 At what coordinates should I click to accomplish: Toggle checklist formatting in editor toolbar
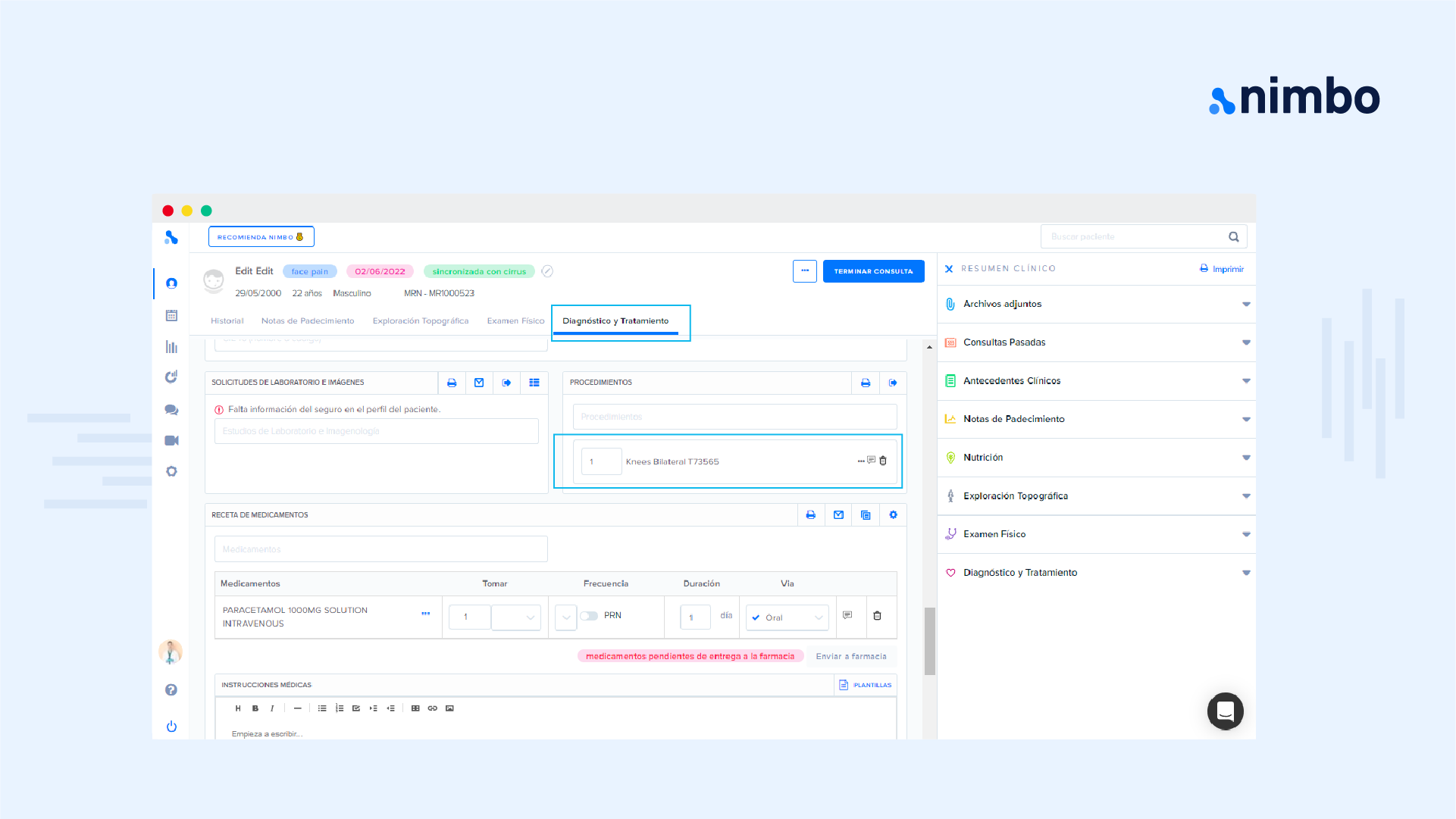356,708
